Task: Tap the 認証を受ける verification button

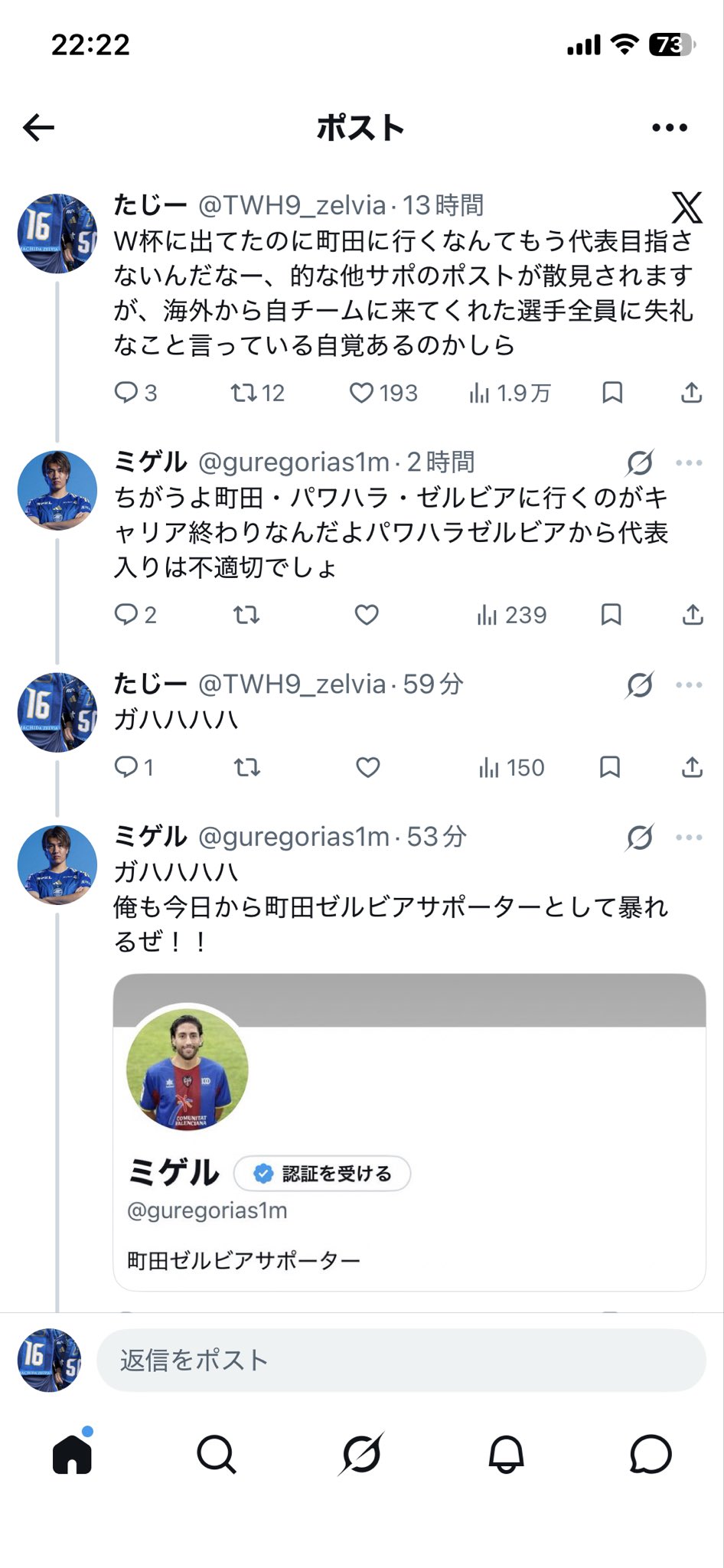Action: (322, 1173)
